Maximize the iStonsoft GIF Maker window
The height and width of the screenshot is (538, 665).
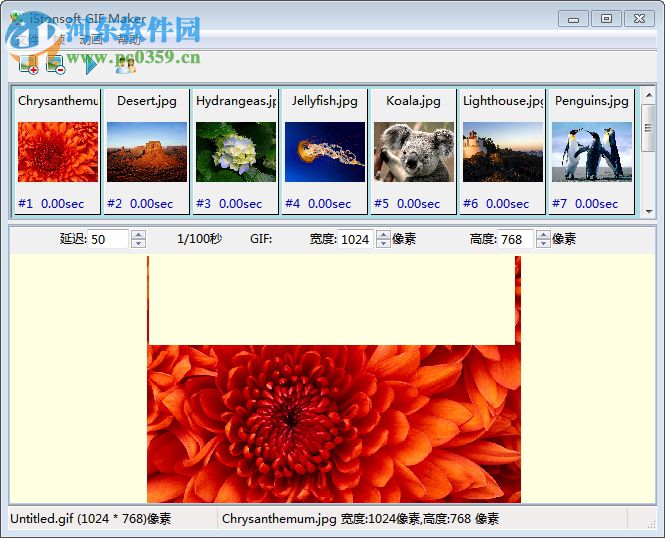(606, 19)
